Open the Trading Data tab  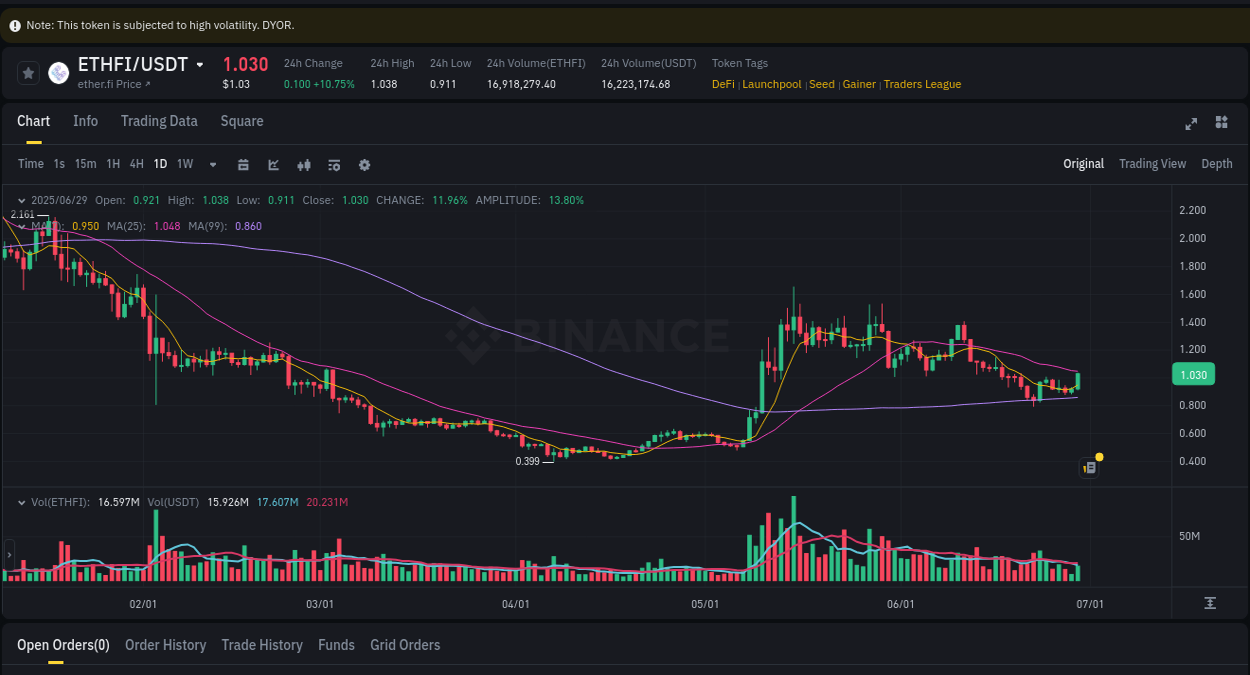(159, 121)
